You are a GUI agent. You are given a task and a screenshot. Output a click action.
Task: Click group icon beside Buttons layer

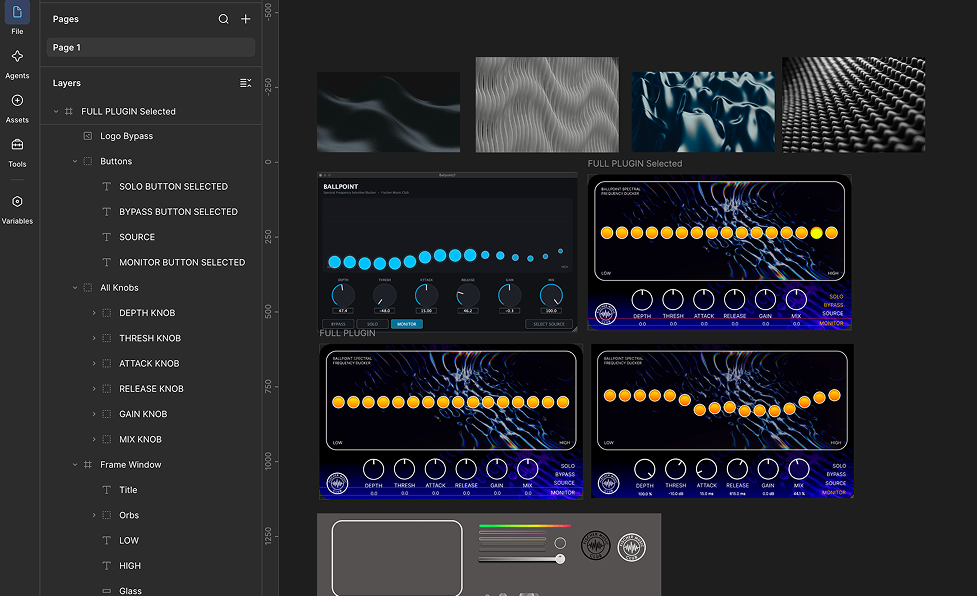point(88,161)
